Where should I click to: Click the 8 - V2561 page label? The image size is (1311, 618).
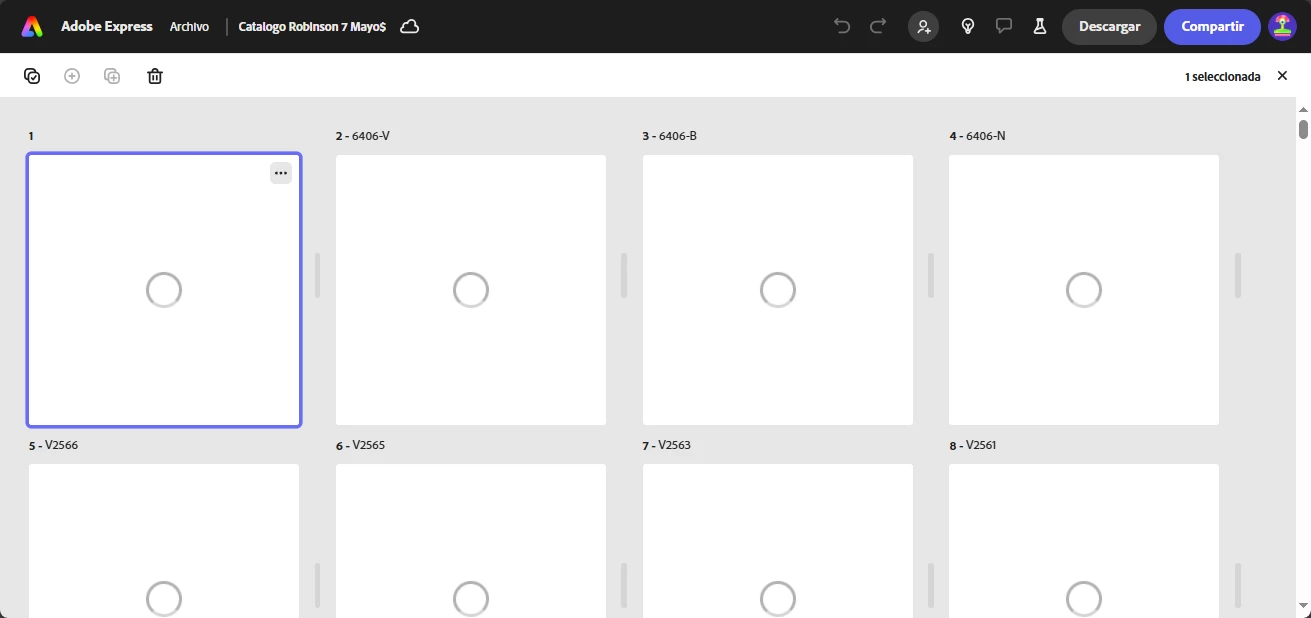(972, 445)
